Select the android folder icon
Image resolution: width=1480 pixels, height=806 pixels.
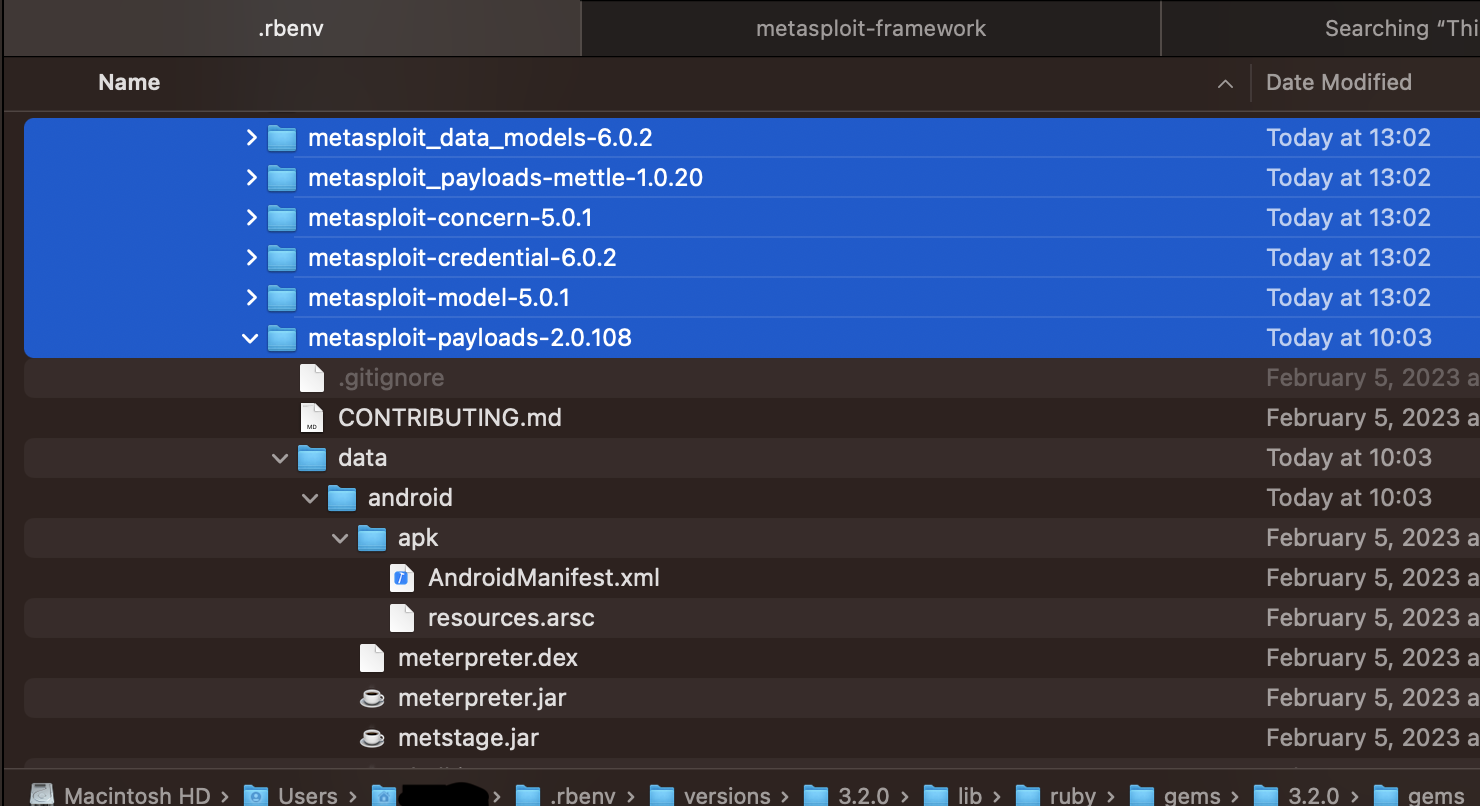pyautogui.click(x=342, y=497)
